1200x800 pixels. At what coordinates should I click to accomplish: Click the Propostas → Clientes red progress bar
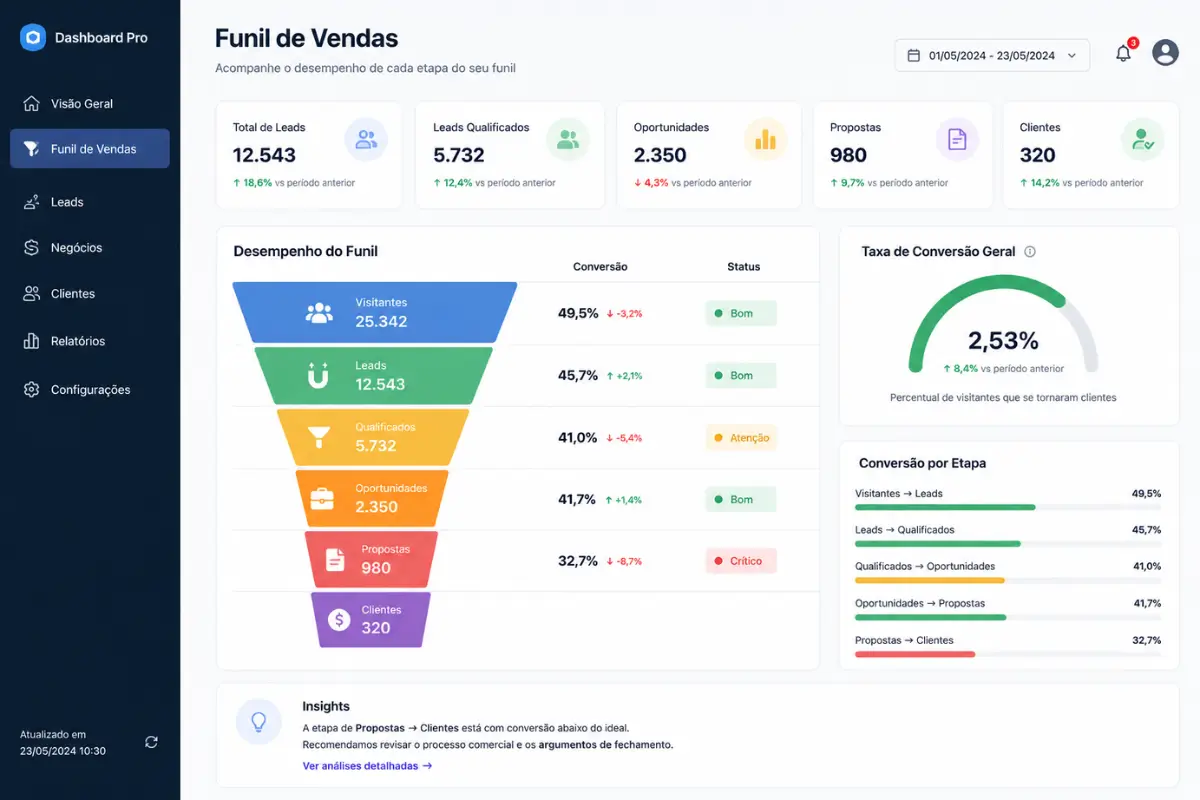(1008, 654)
